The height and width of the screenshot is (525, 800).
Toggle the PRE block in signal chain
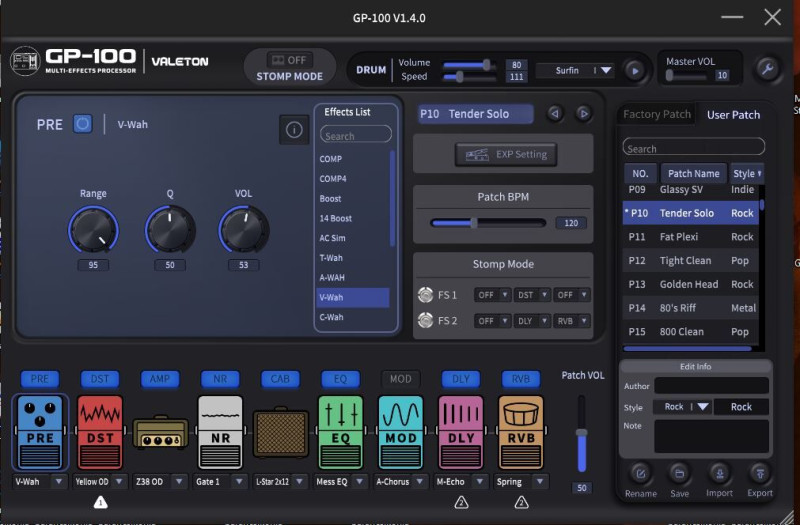tap(40, 379)
